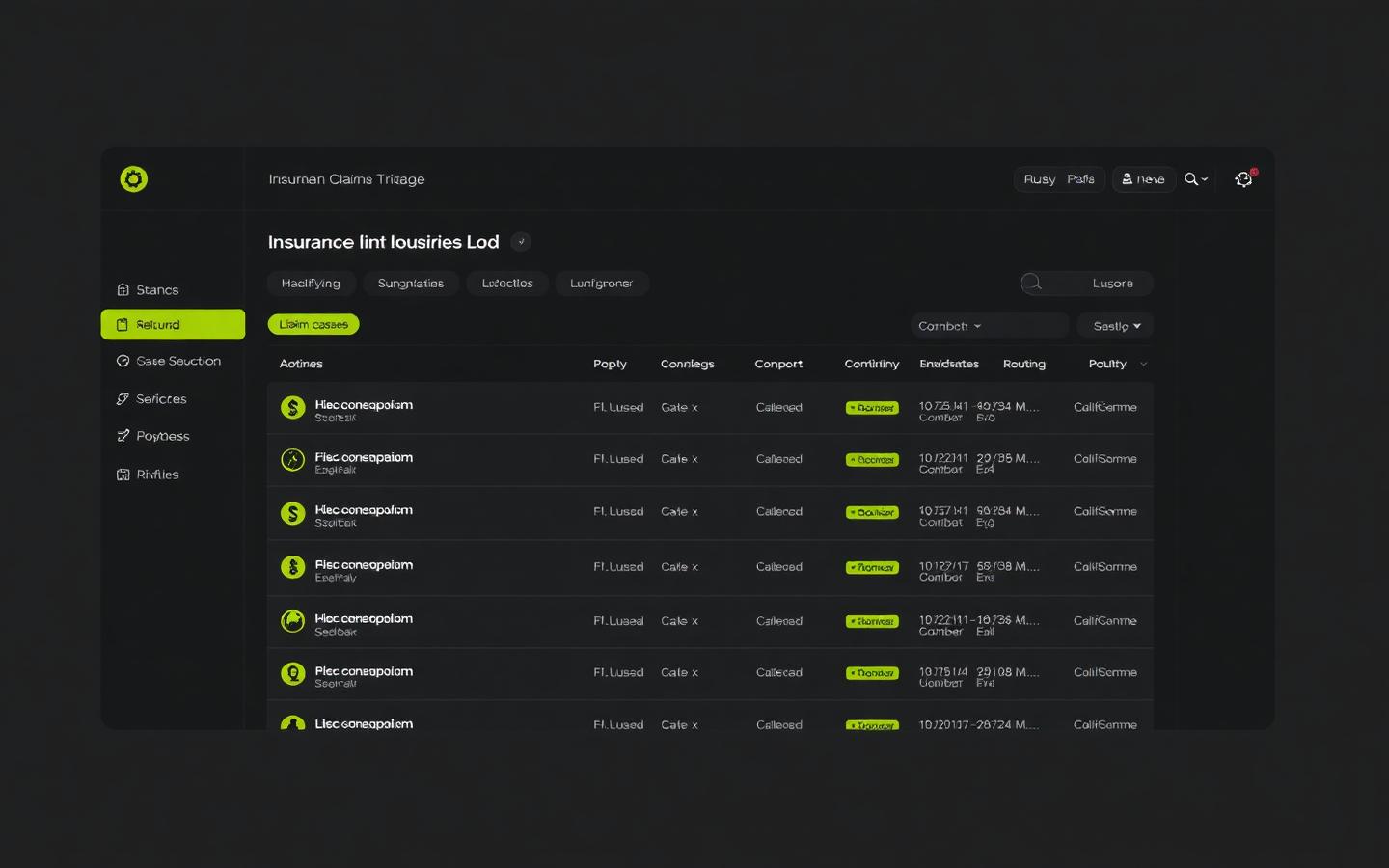Expand the arrow beside header search icon

point(1205,179)
